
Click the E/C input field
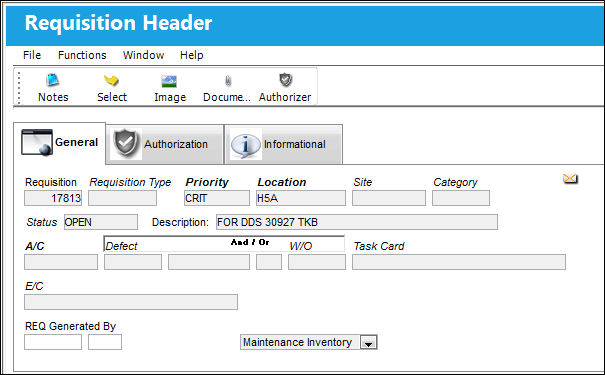[x=131, y=302]
